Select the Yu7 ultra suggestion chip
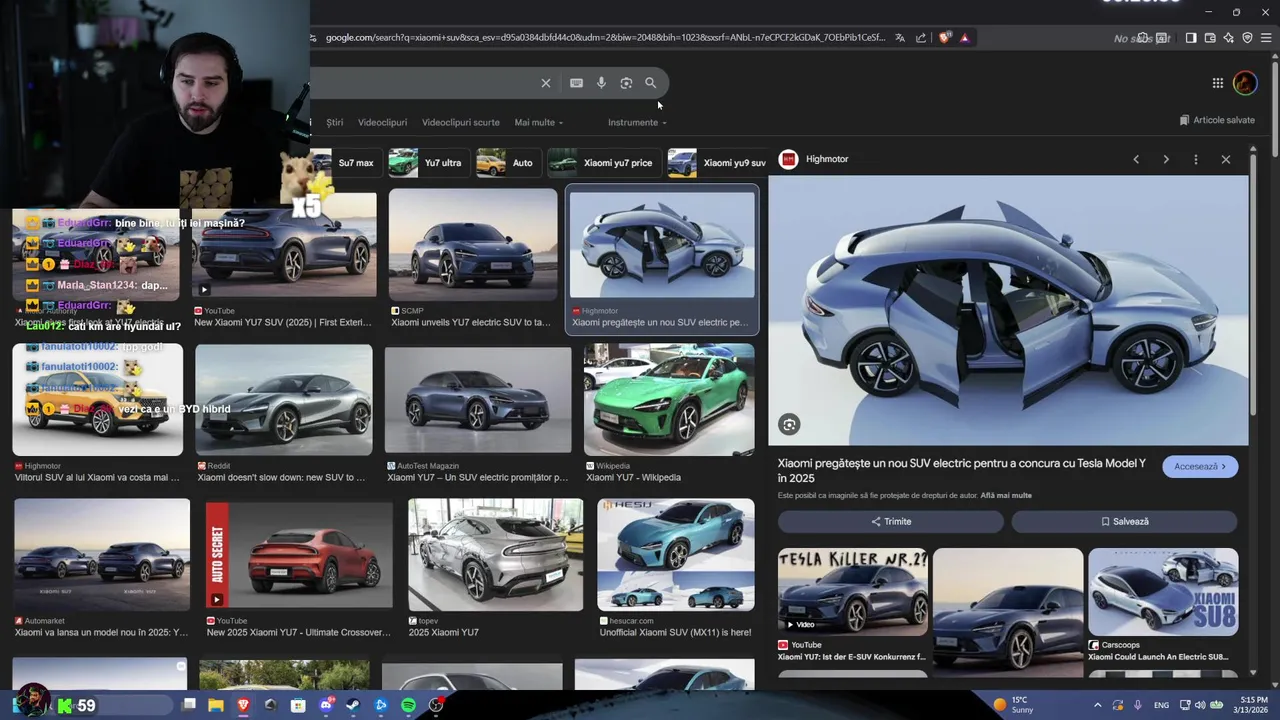1280x720 pixels. [x=427, y=163]
